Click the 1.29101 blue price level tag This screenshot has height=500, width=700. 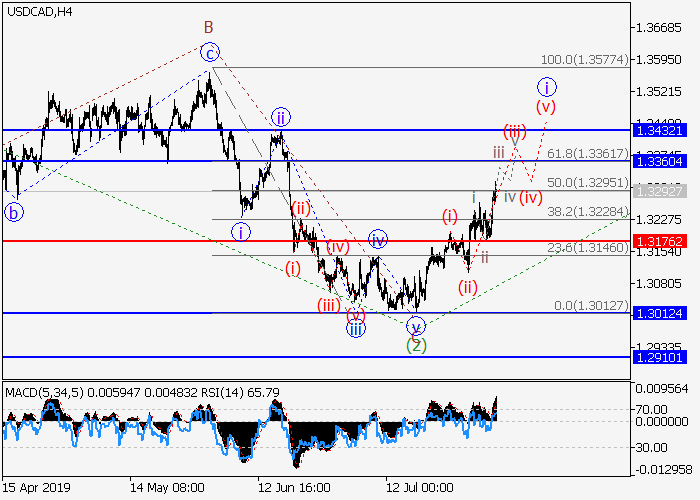[658, 356]
